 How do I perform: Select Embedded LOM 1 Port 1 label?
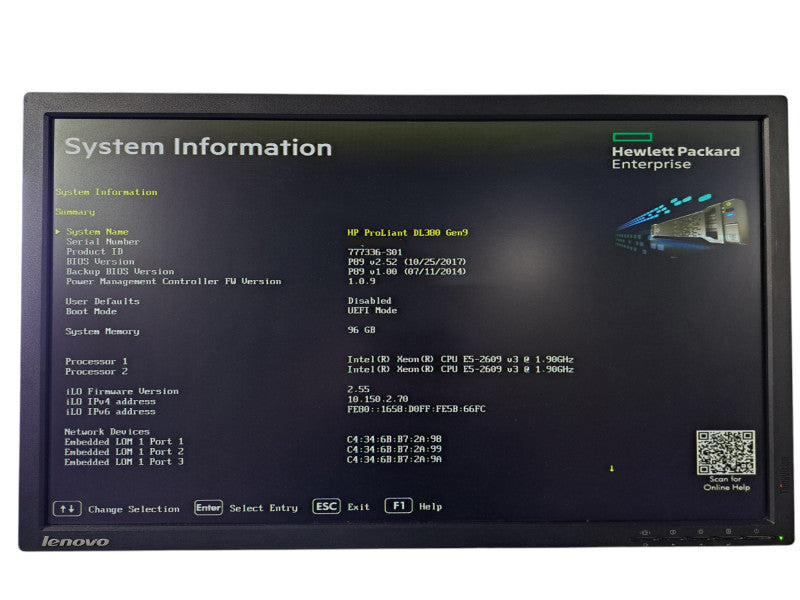pyautogui.click(x=124, y=441)
